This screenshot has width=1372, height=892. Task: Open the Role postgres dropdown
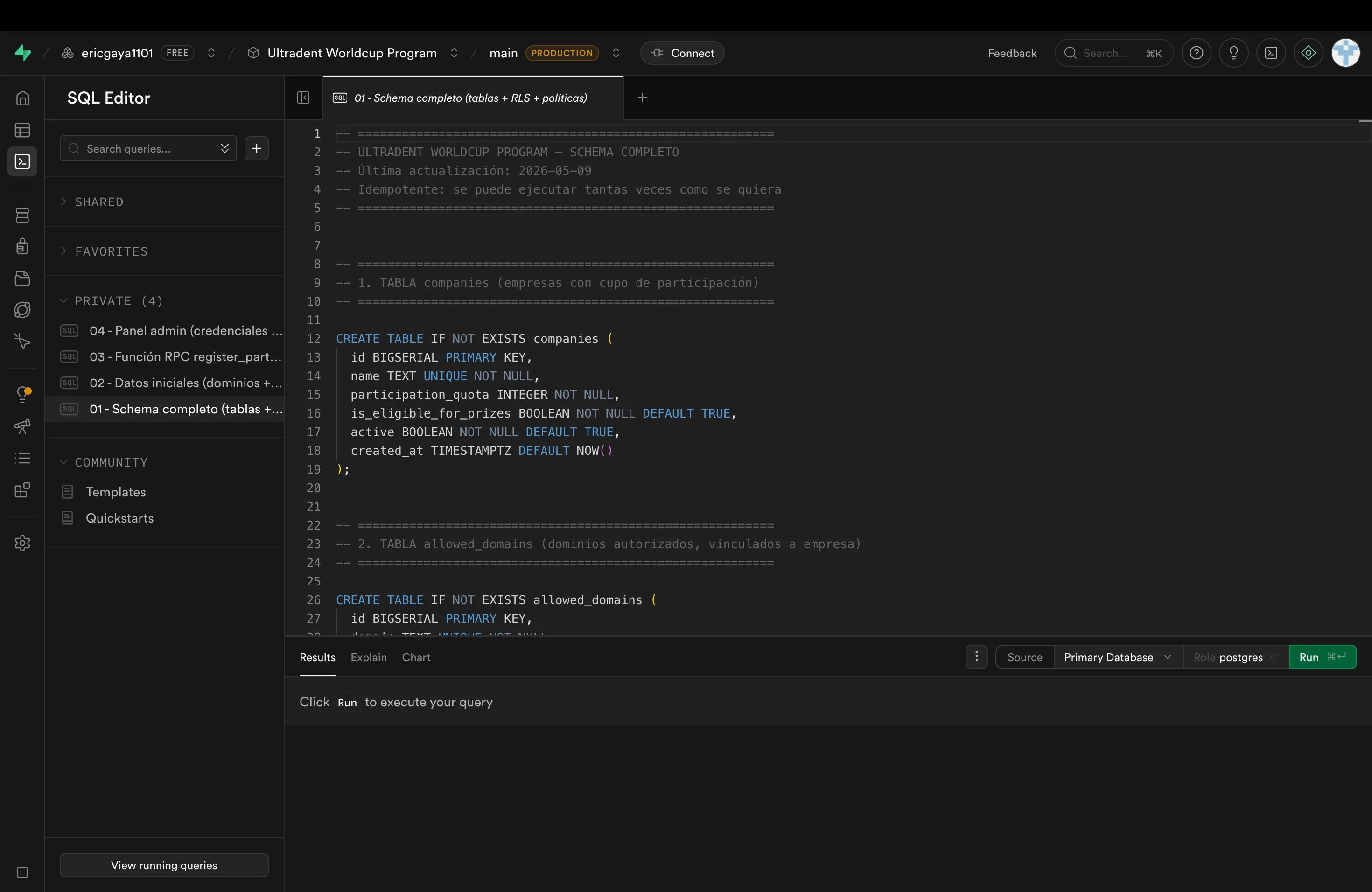coord(1236,657)
